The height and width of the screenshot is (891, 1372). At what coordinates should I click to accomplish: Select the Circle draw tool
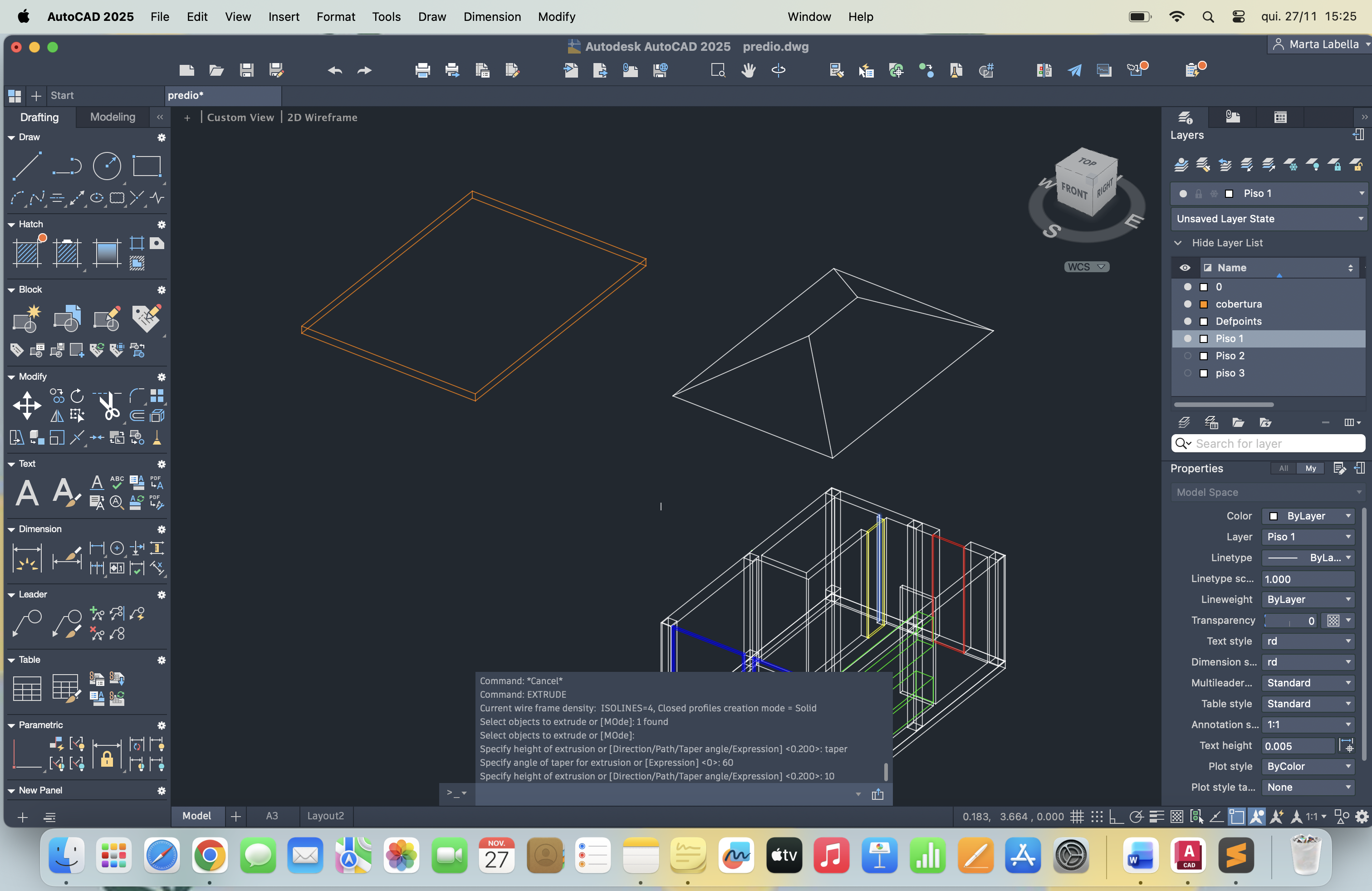coord(107,166)
